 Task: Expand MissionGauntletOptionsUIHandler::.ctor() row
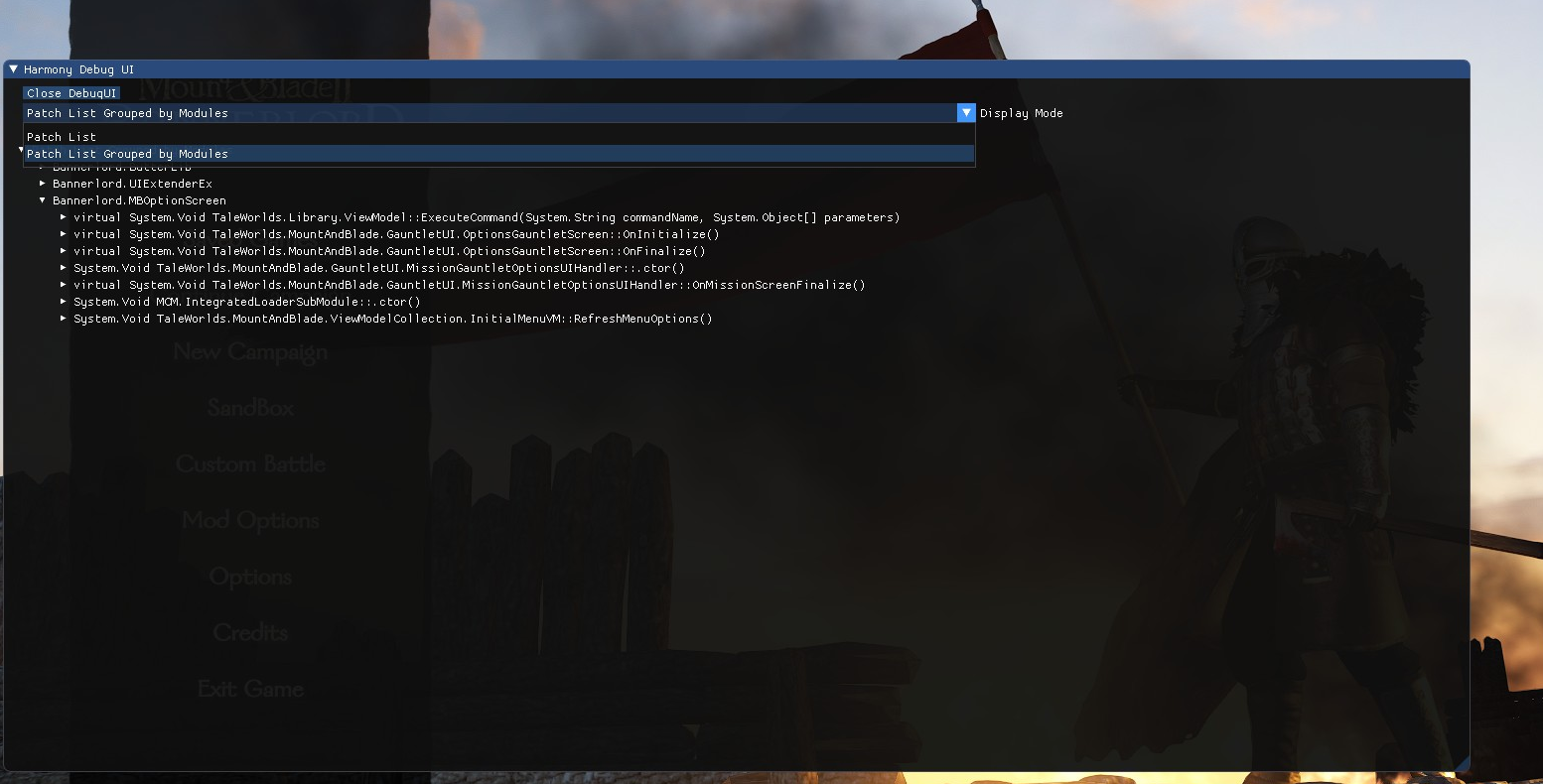coord(64,268)
